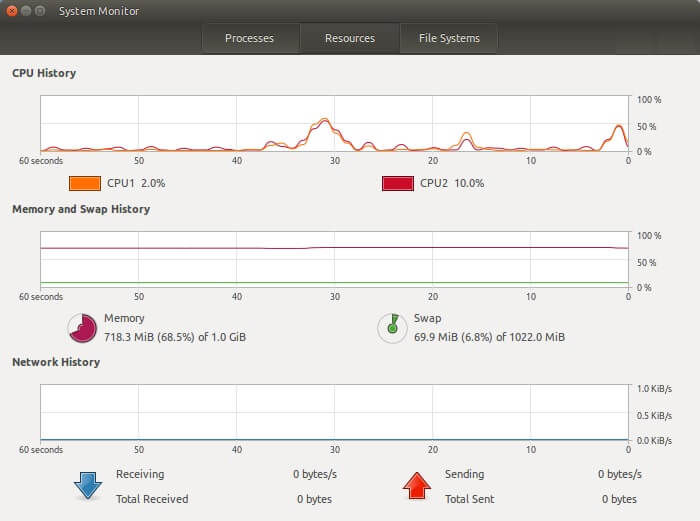
Task: Click the memory 718.3 MiB usage text
Action: [175, 337]
